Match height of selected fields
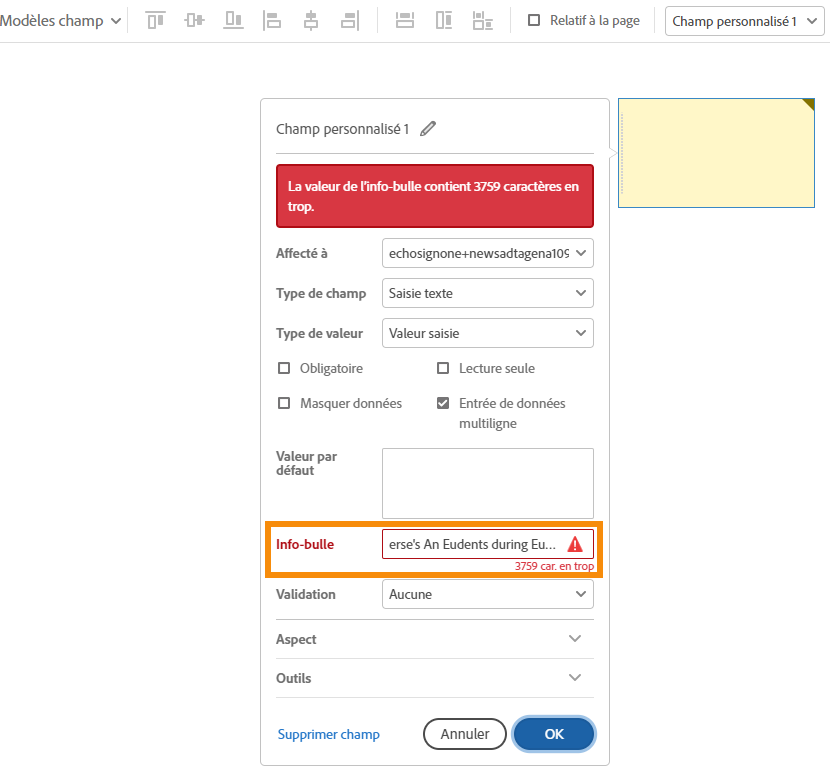830x769 pixels. (444, 21)
